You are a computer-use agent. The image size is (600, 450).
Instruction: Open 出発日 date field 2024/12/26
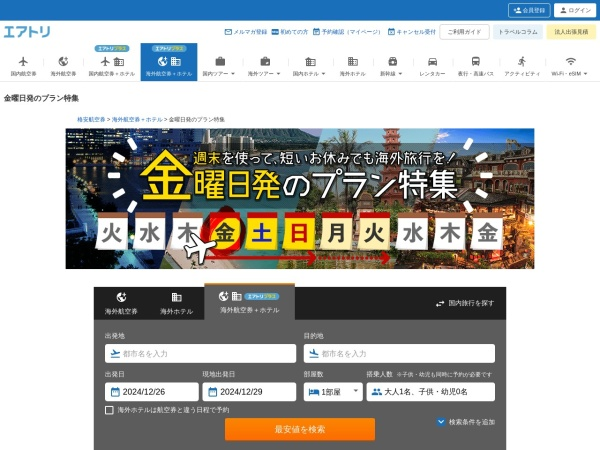(x=152, y=392)
